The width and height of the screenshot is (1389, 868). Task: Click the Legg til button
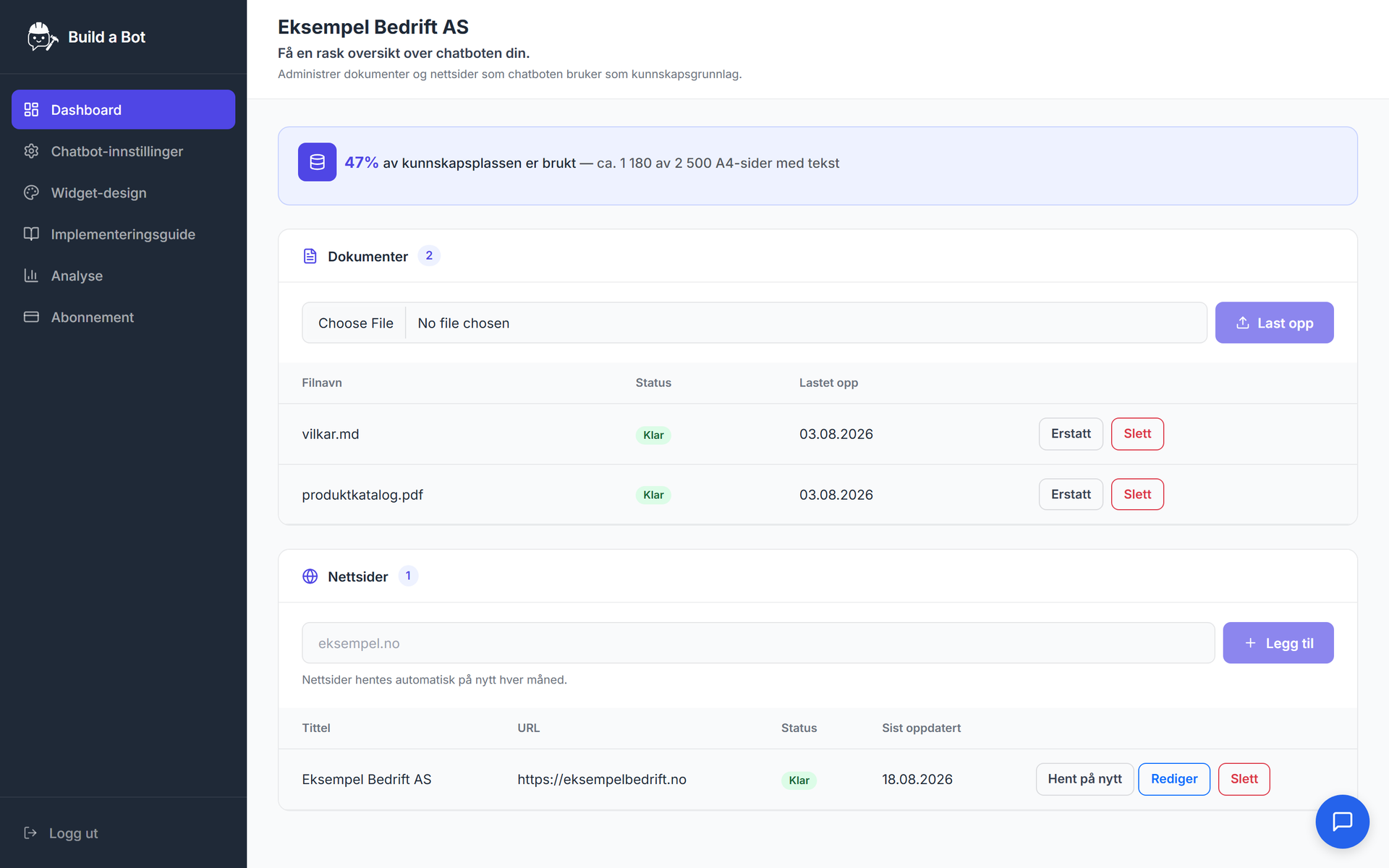[x=1278, y=643]
